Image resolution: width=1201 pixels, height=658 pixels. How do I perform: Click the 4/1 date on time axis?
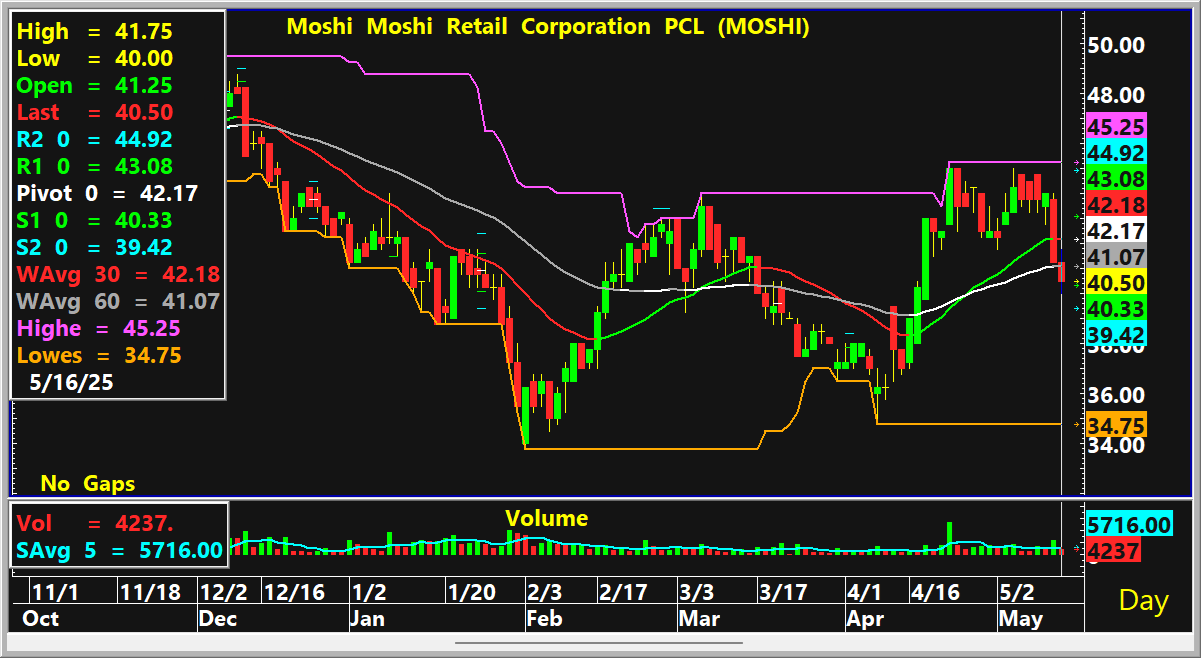point(863,592)
